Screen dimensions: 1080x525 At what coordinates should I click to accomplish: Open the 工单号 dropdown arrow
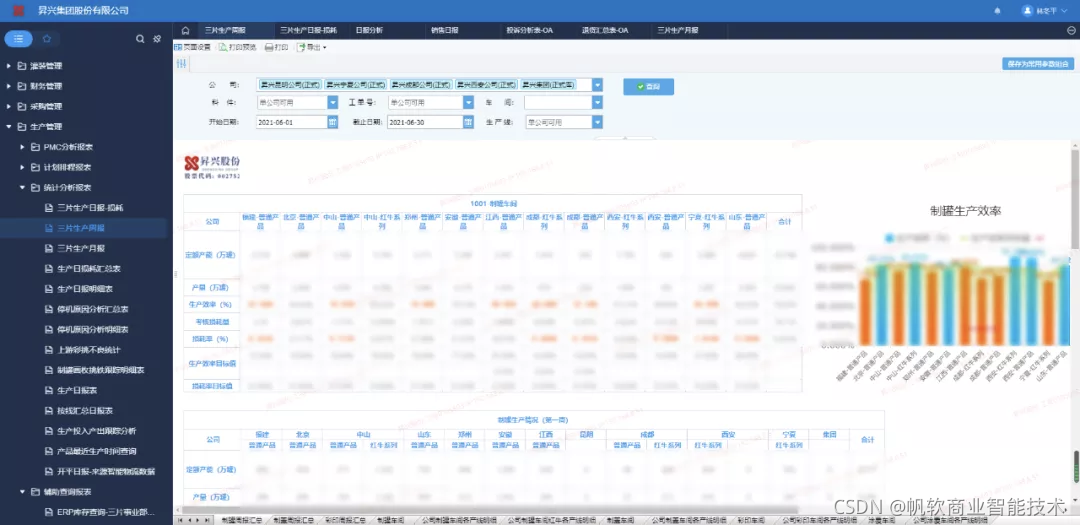tap(468, 103)
